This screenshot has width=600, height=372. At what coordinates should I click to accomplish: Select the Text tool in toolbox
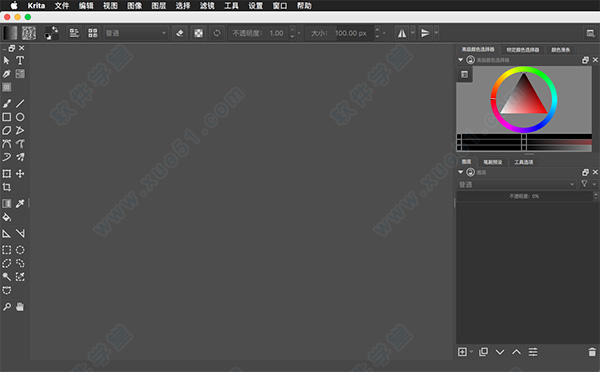[x=20, y=60]
